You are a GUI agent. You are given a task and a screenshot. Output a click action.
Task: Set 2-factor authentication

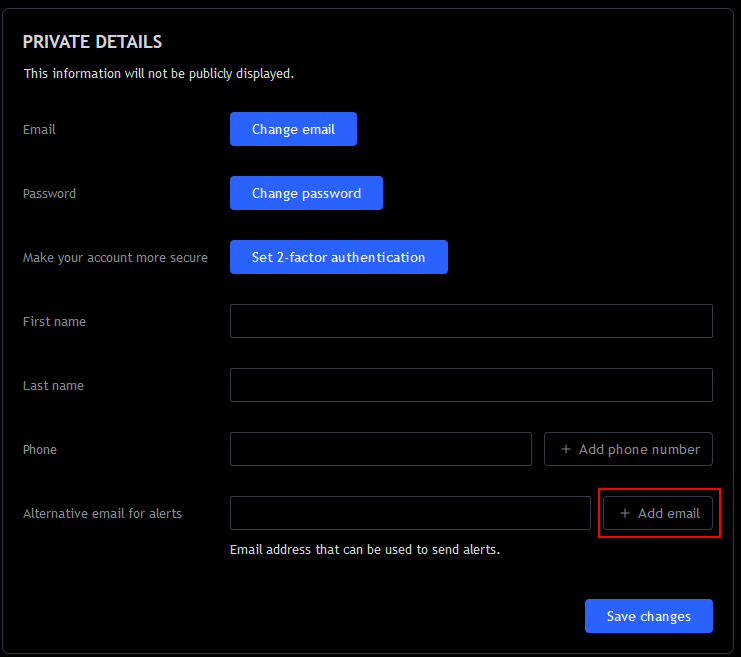click(339, 257)
